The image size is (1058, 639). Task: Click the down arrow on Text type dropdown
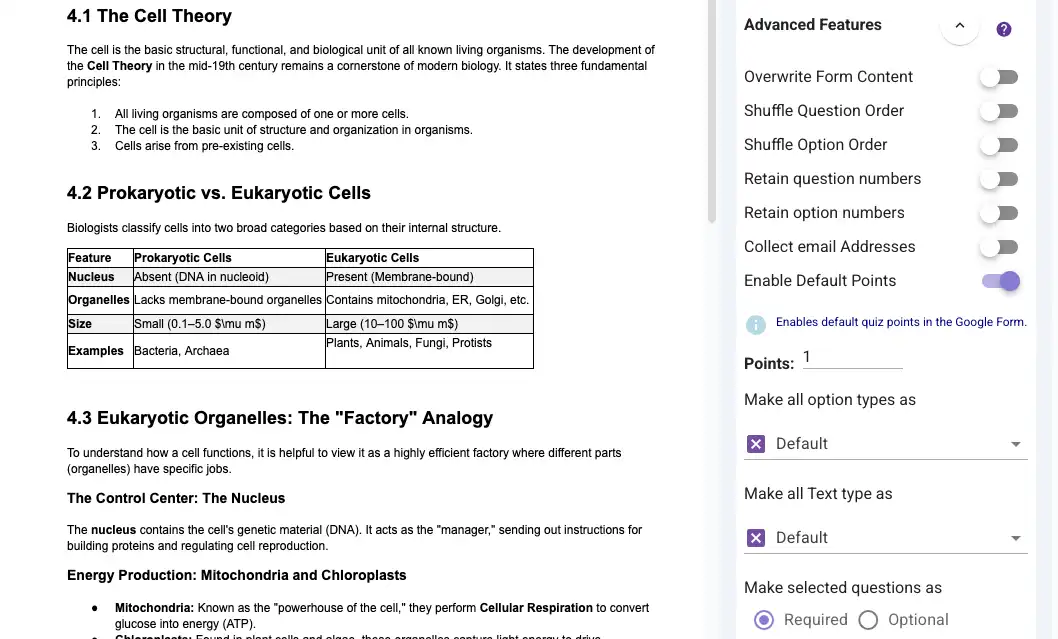click(1016, 537)
